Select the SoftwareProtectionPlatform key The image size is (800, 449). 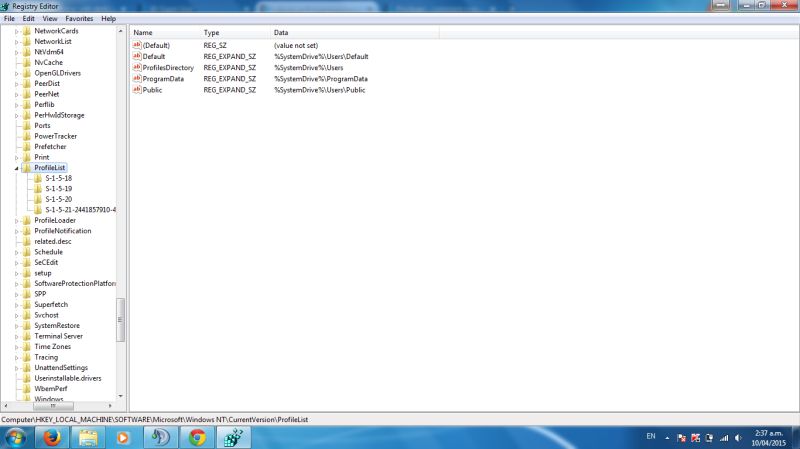point(74,283)
